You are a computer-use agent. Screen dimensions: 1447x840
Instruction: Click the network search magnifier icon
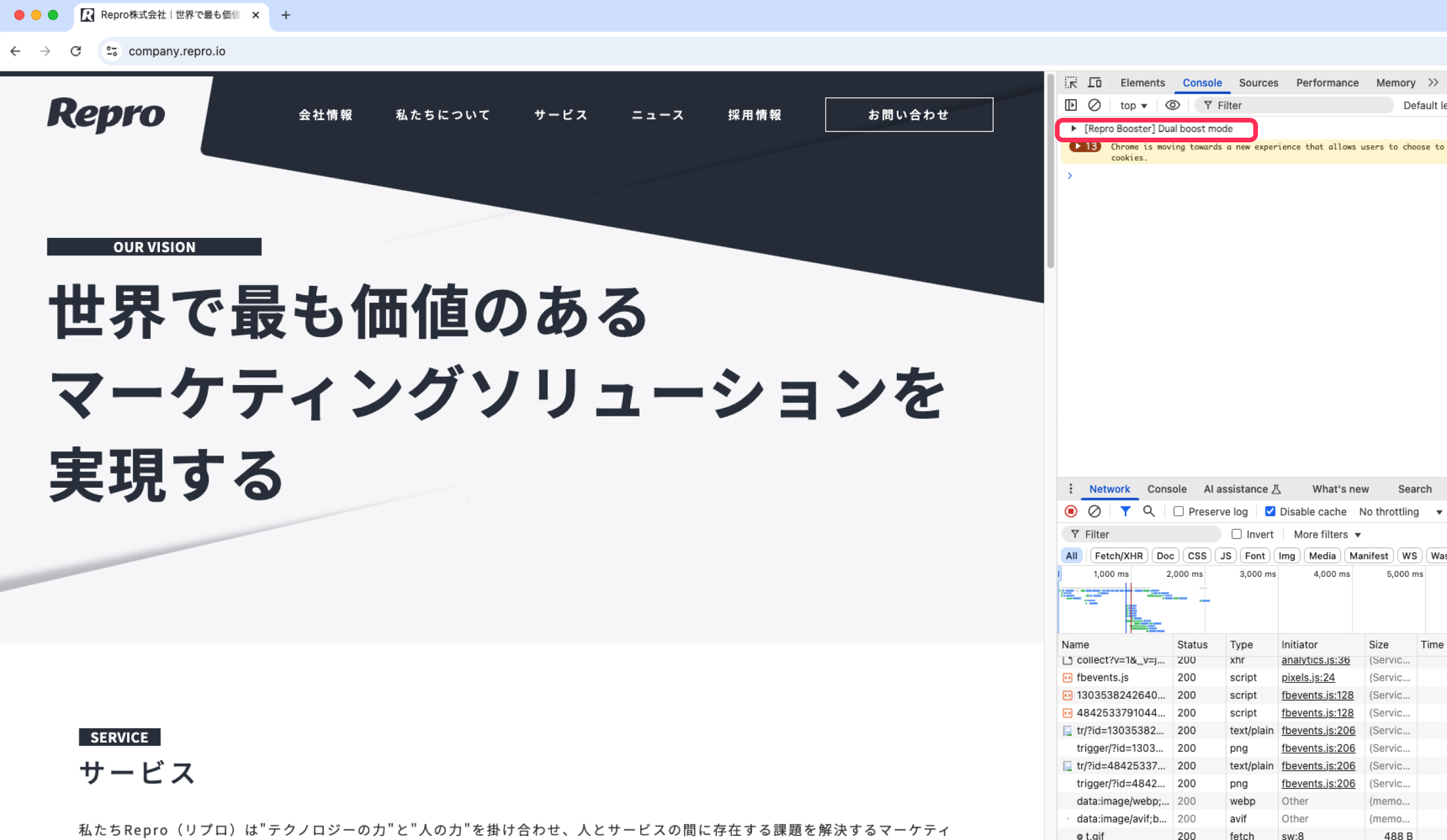(1148, 512)
